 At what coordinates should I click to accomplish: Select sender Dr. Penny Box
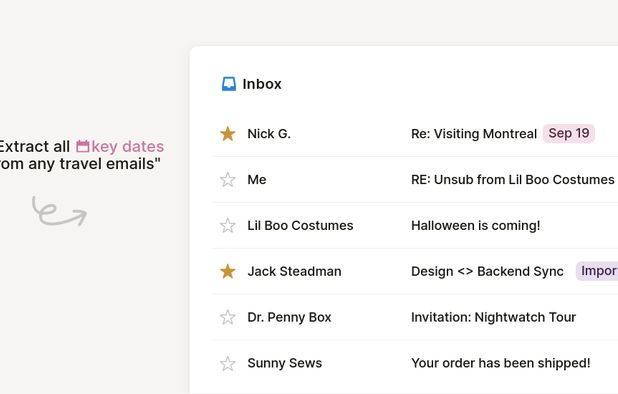(289, 317)
